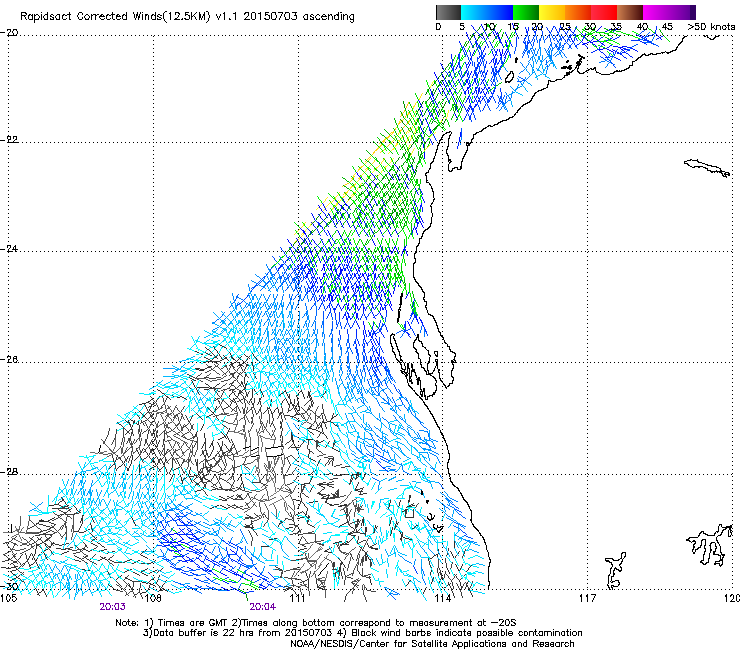Click the gray 0–5 knots legend segment

pyautogui.click(x=449, y=12)
